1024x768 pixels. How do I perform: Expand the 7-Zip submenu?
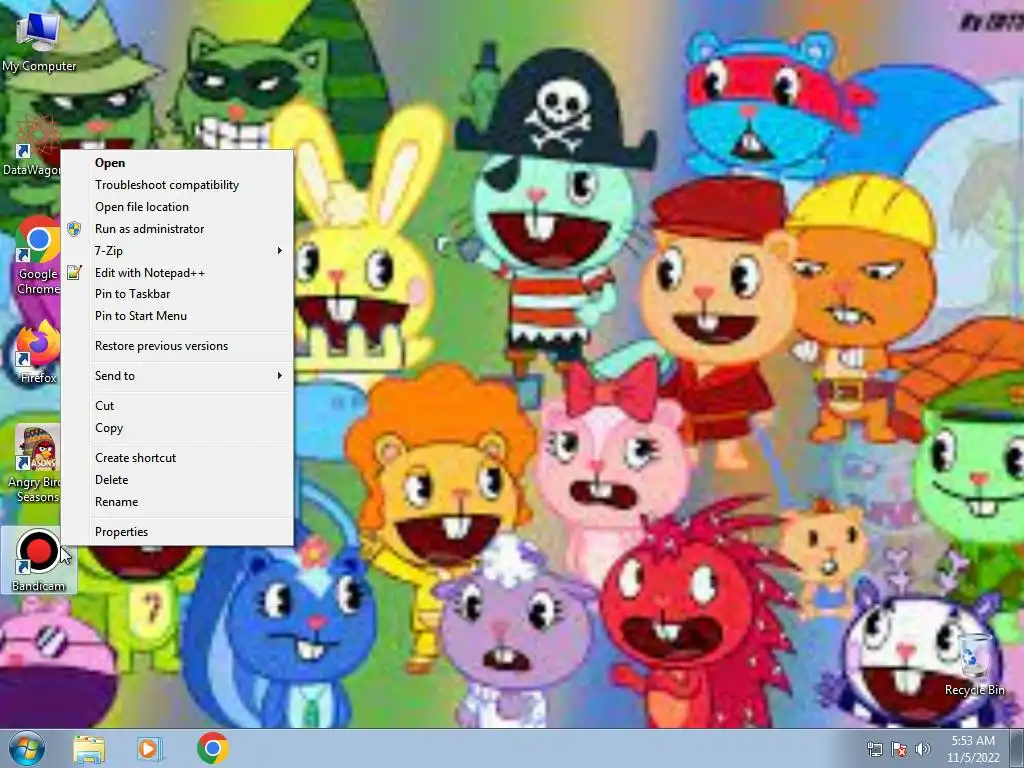click(x=178, y=251)
